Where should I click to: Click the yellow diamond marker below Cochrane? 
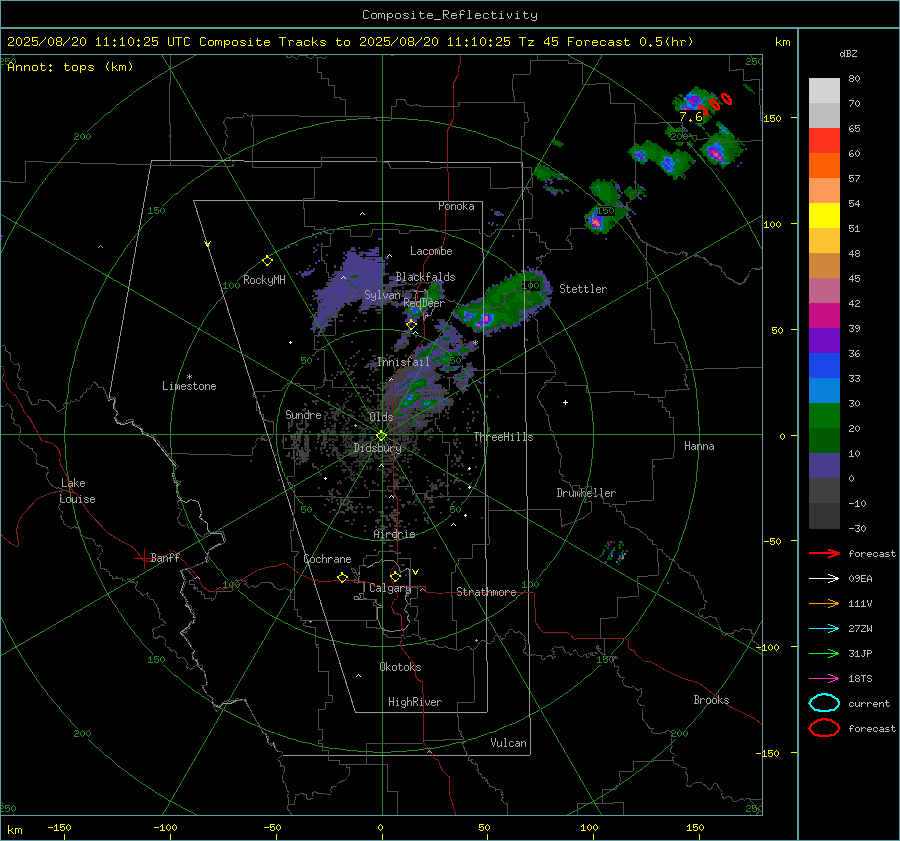pyautogui.click(x=342, y=578)
